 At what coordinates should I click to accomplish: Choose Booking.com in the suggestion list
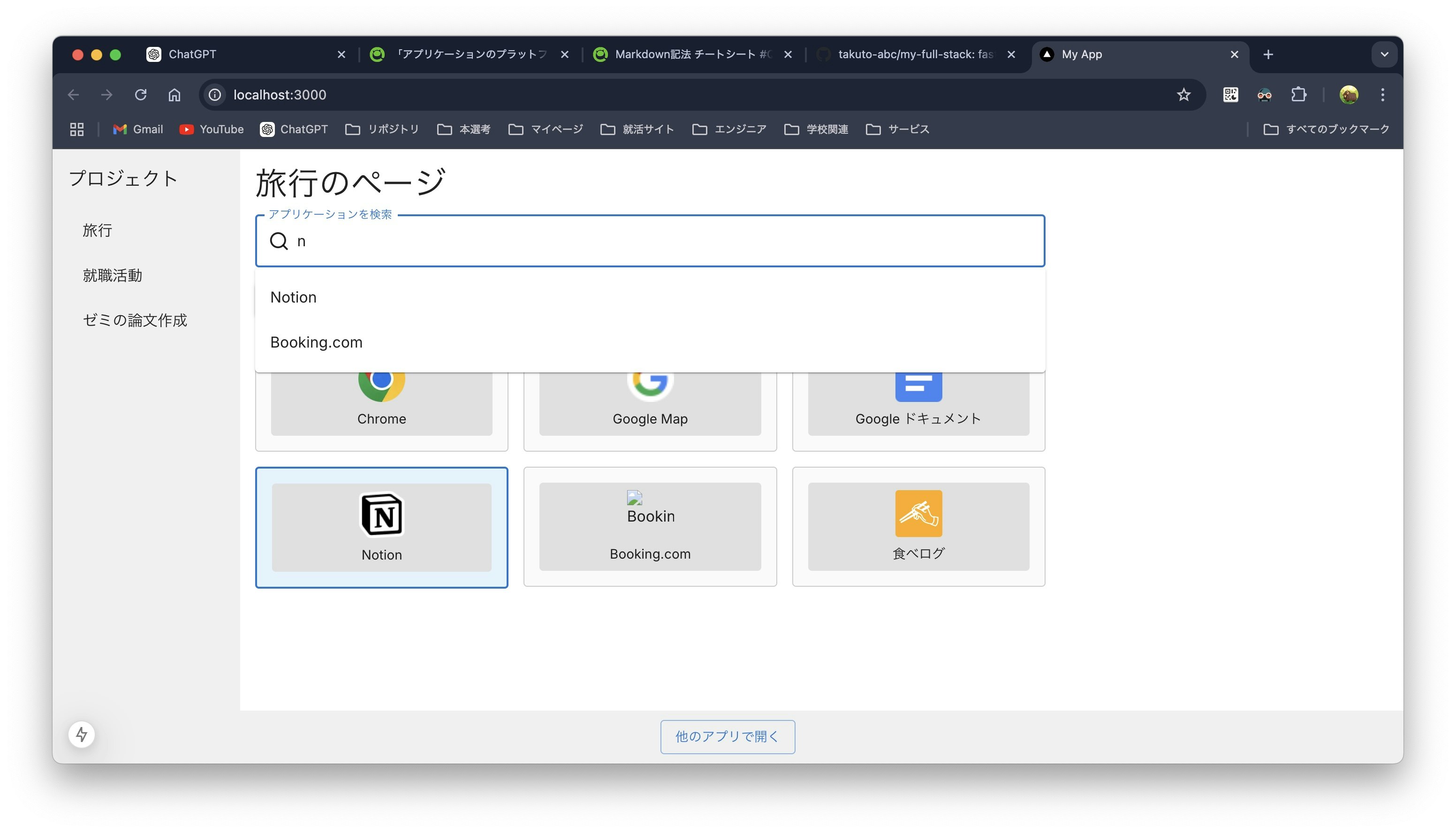pos(316,342)
